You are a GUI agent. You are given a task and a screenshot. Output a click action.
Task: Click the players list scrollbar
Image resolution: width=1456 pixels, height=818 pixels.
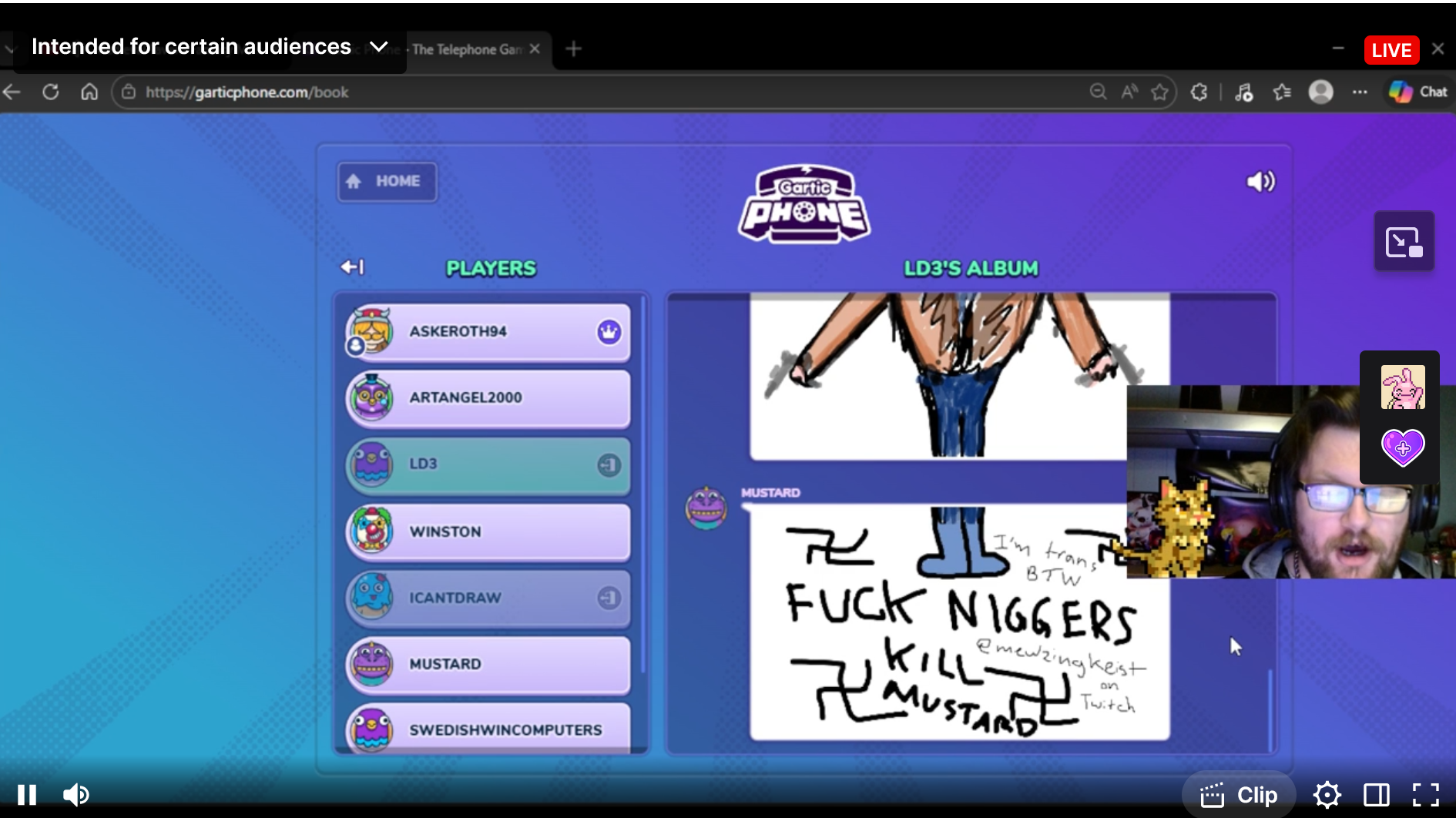[x=642, y=485]
